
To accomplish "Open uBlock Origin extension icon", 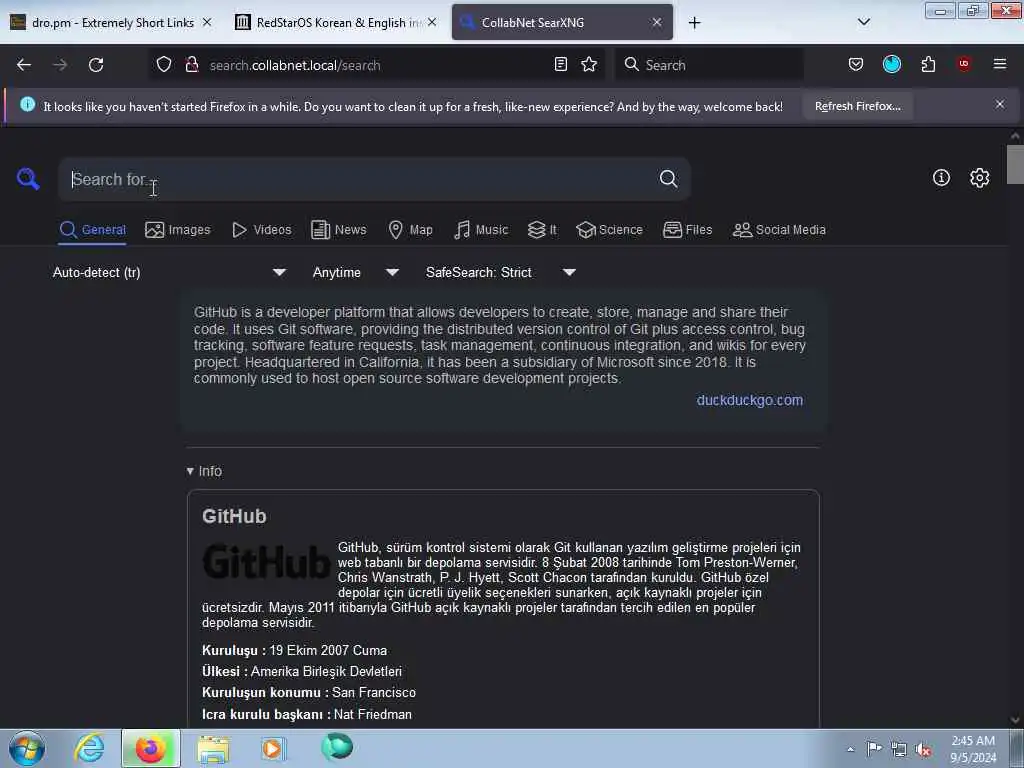I will pos(964,64).
